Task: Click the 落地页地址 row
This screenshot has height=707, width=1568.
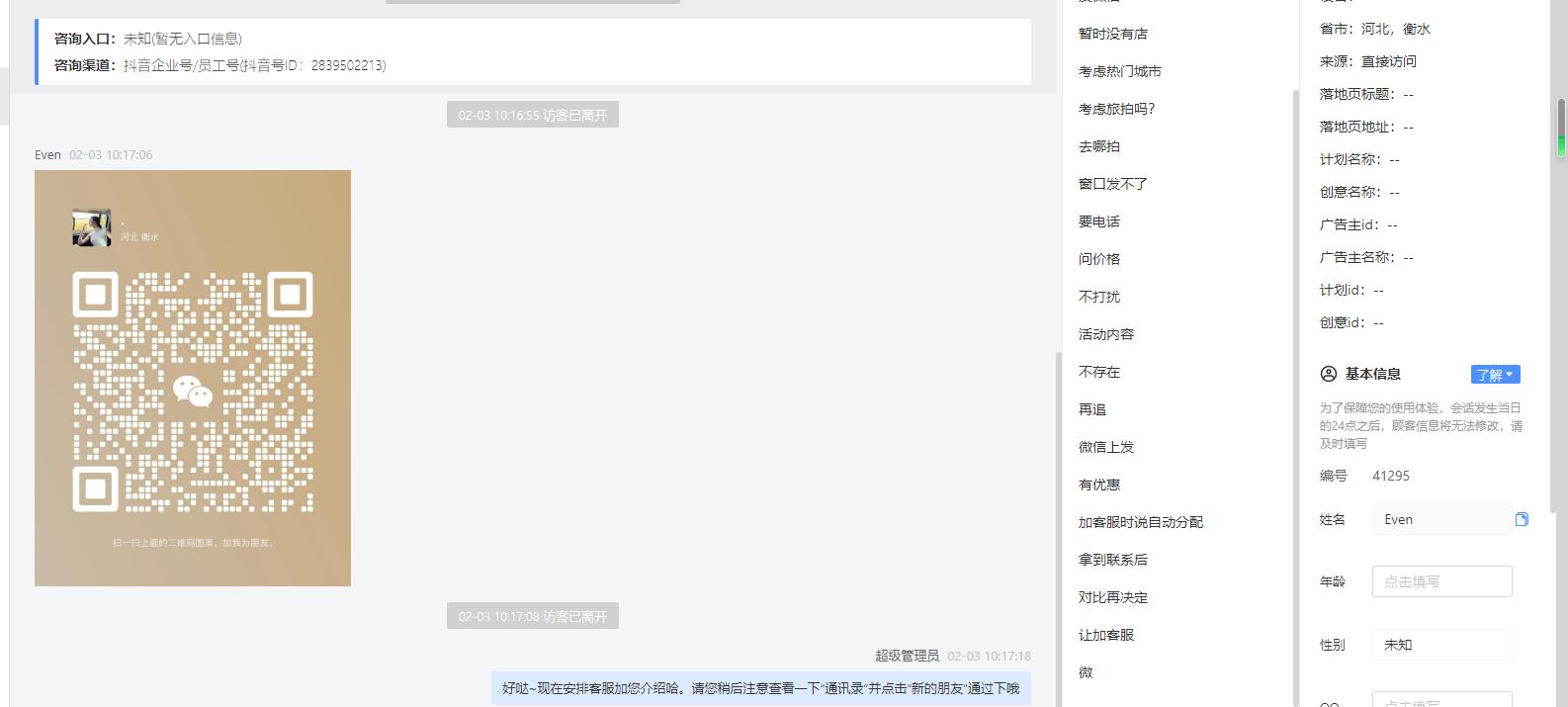Action: tap(1366, 127)
